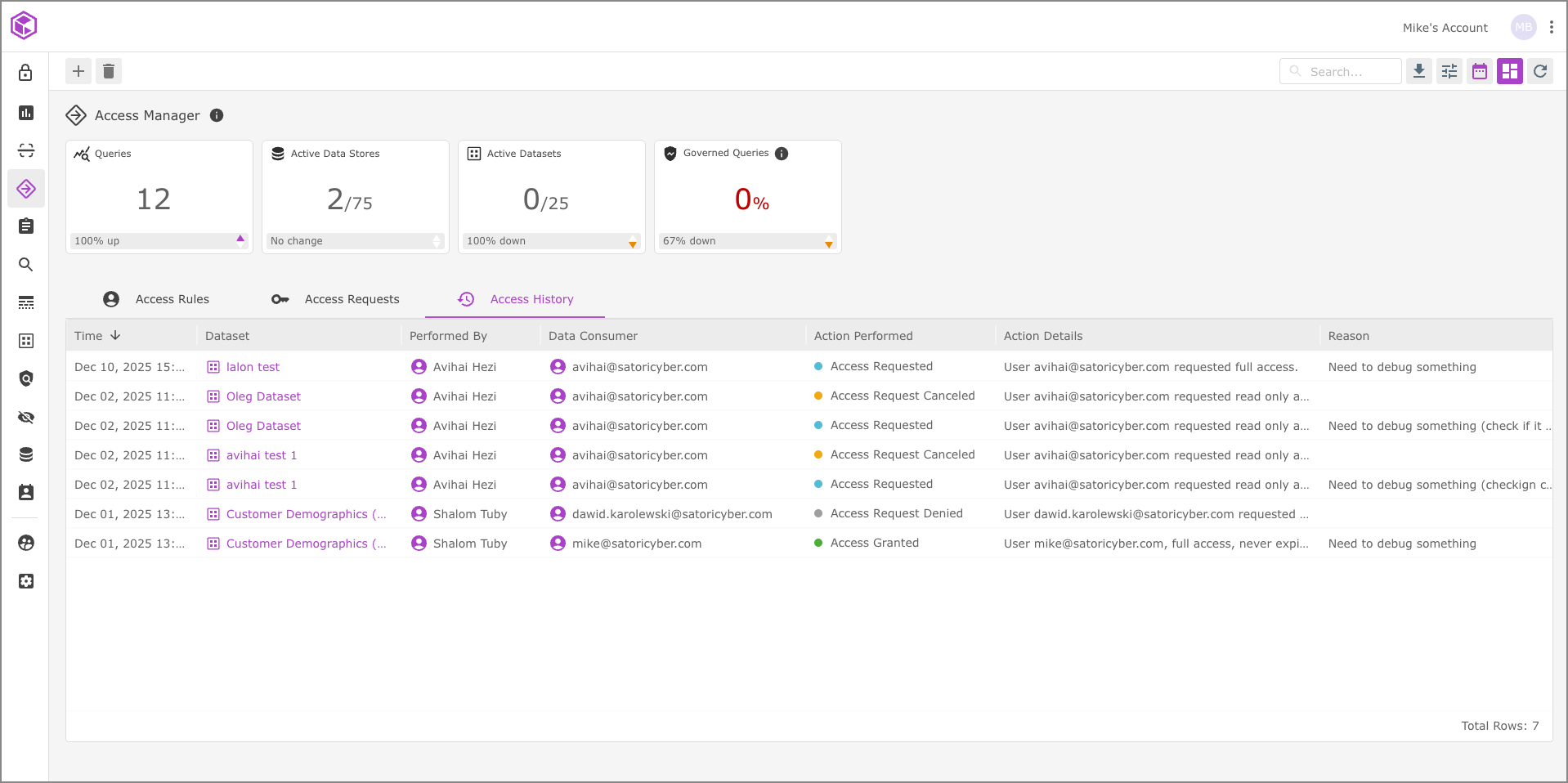1568x783 pixels.
Task: Download the access history report
Action: [1419, 71]
